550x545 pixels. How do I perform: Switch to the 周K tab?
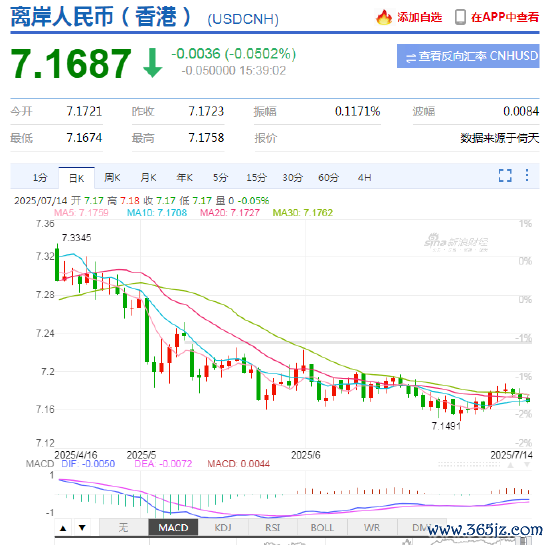[x=112, y=177]
